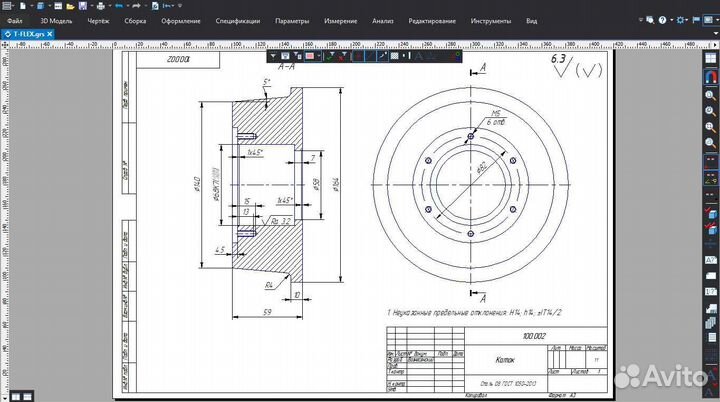720x402 pixels.
Task: Toggle the magnet snapping icon in right sidebar
Action: click(x=710, y=76)
